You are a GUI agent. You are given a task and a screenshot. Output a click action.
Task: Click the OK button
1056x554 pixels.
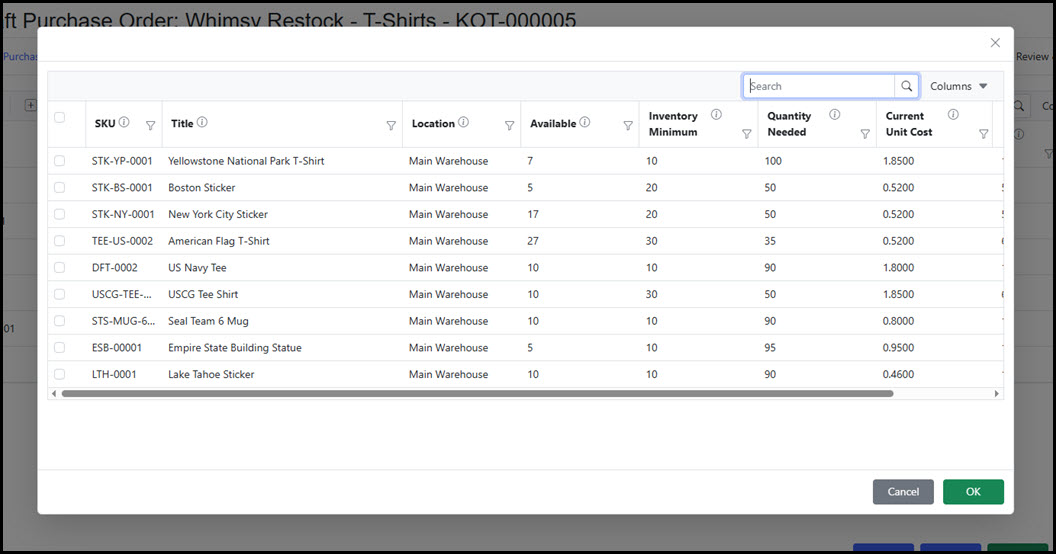click(972, 492)
